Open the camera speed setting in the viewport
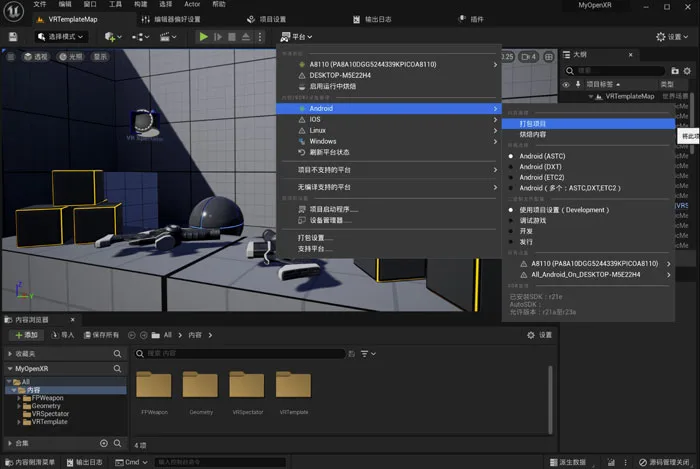The image size is (700, 469). tap(529, 57)
